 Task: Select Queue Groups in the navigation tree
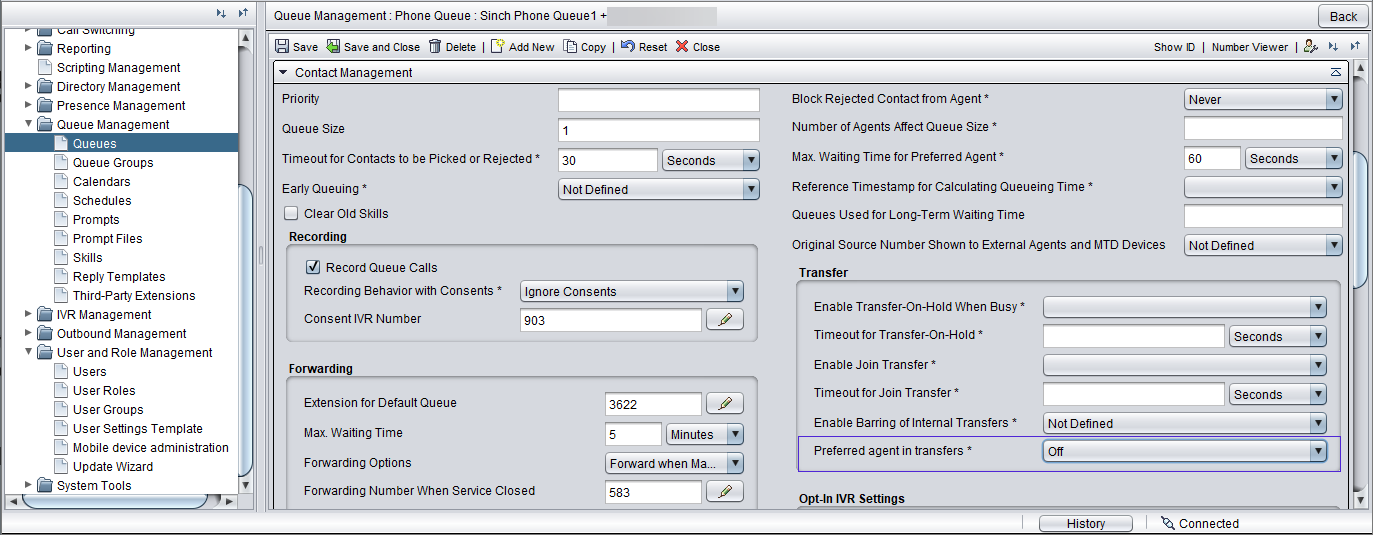[113, 162]
